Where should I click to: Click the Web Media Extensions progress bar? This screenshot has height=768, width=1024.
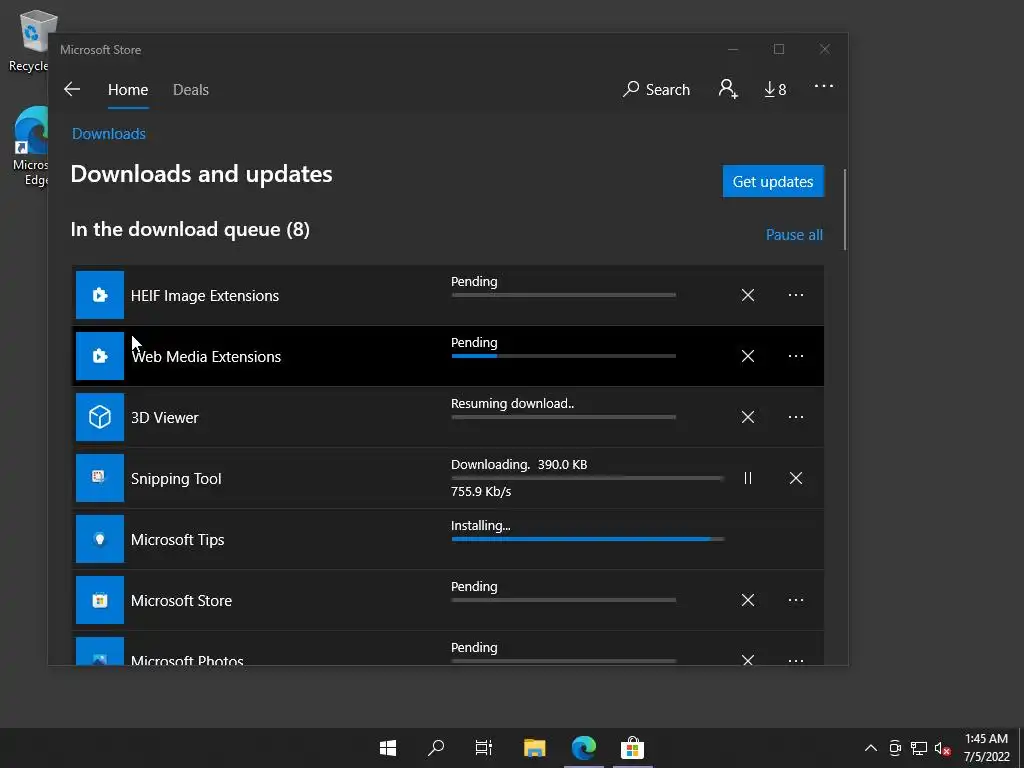tap(564, 356)
